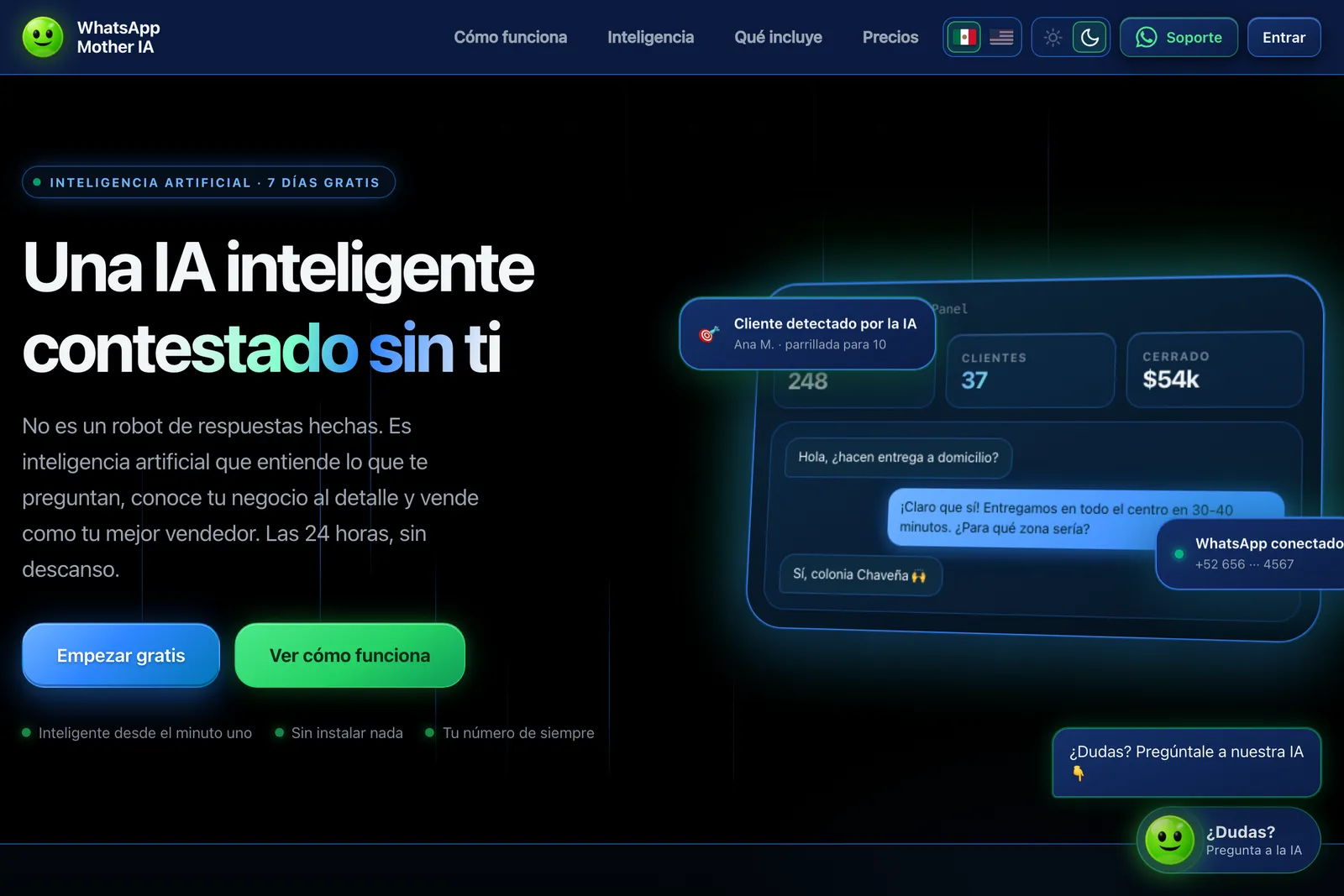Image resolution: width=1344 pixels, height=896 pixels.
Task: Navigate to Qué incluye
Action: point(779,37)
